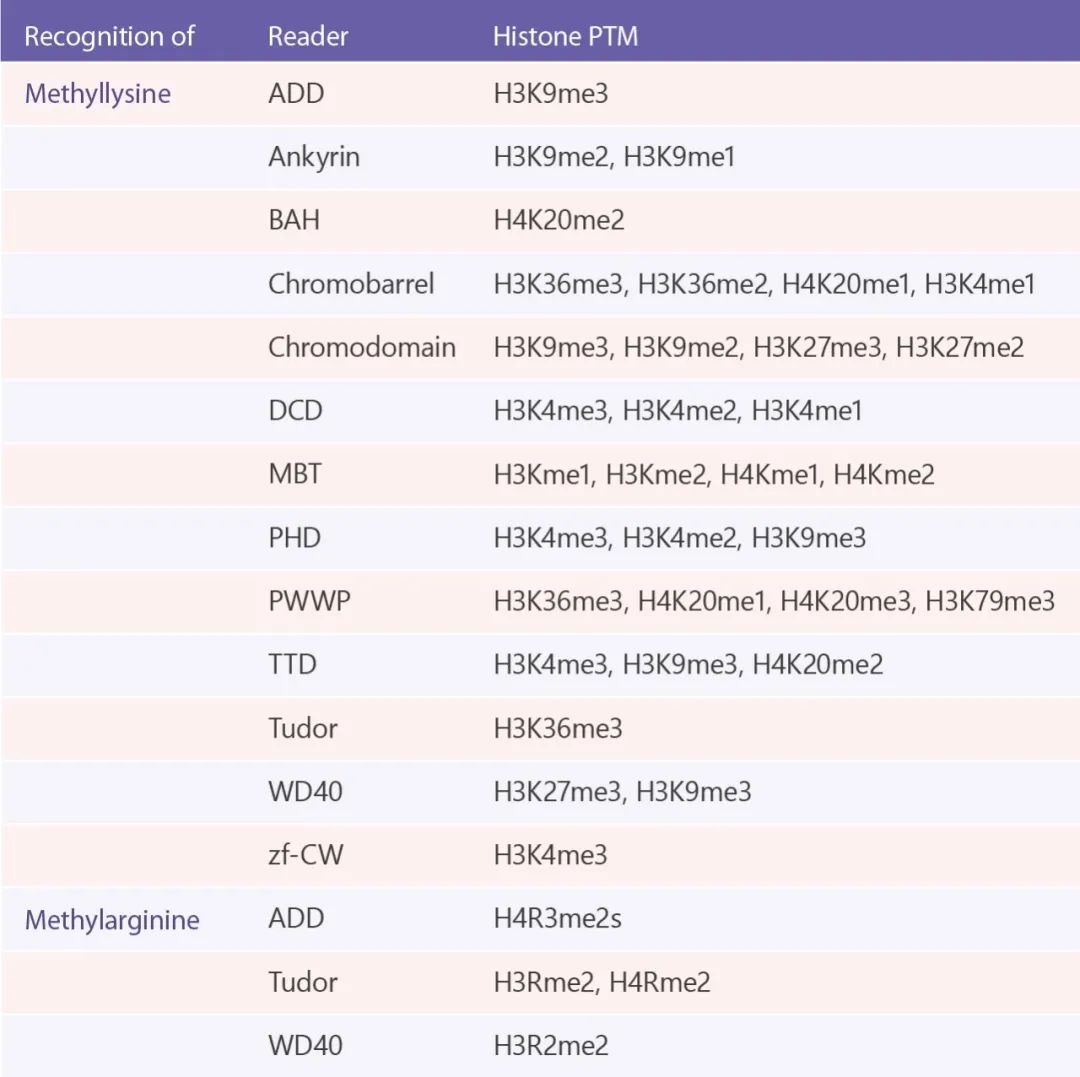Click the H3R2me2 histone PTM cell
The height and width of the screenshot is (1077, 1080).
551,1046
